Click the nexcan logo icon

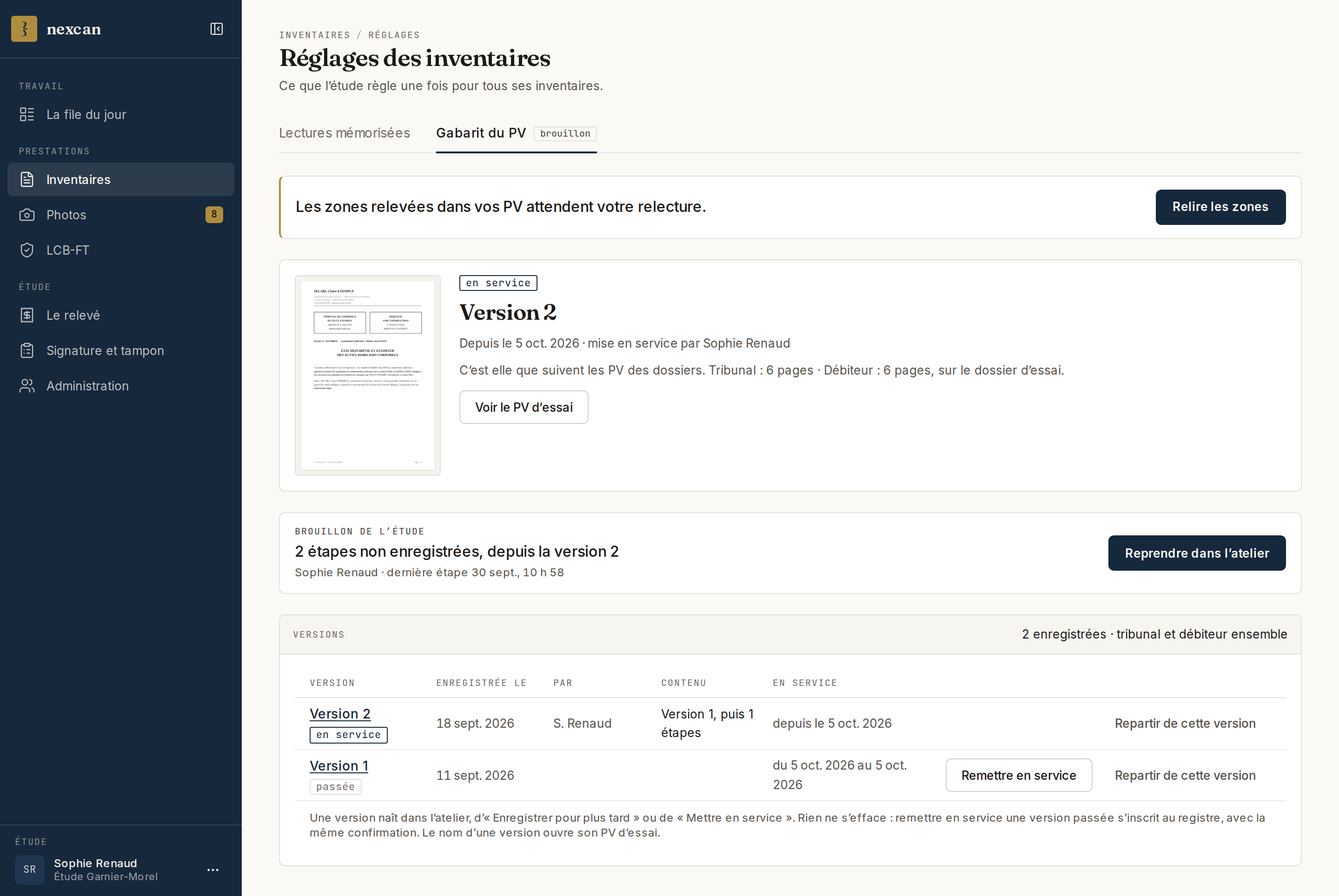[24, 28]
